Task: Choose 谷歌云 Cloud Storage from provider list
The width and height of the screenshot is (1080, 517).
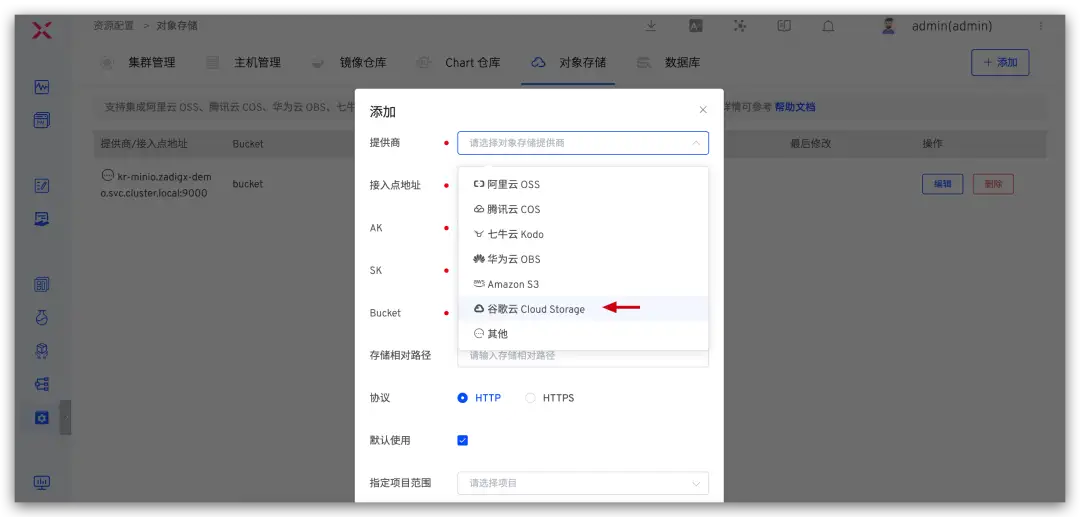Action: click(x=583, y=309)
